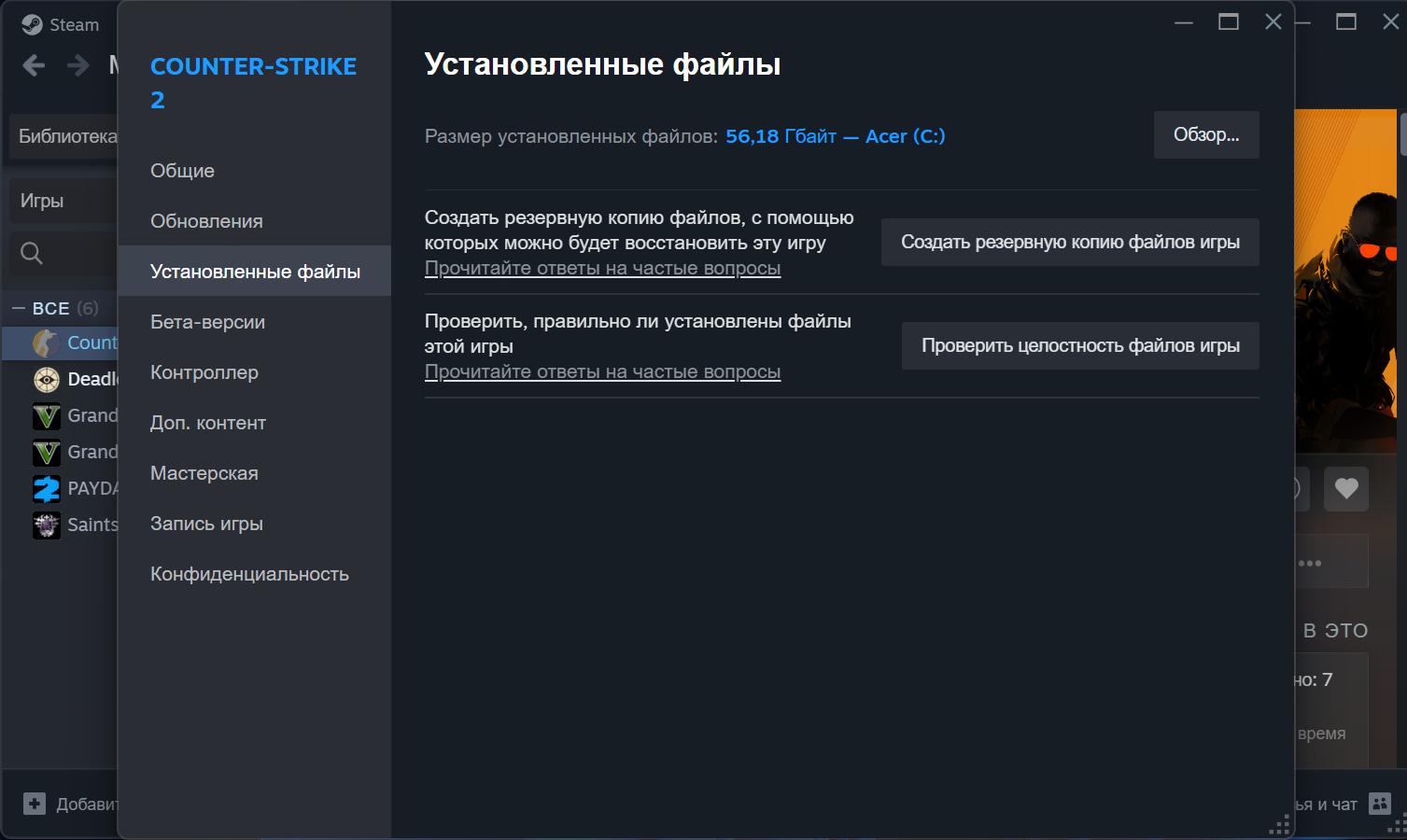
Task: Open the Прочитайте ответы на частые вопросы link
Action: [602, 268]
